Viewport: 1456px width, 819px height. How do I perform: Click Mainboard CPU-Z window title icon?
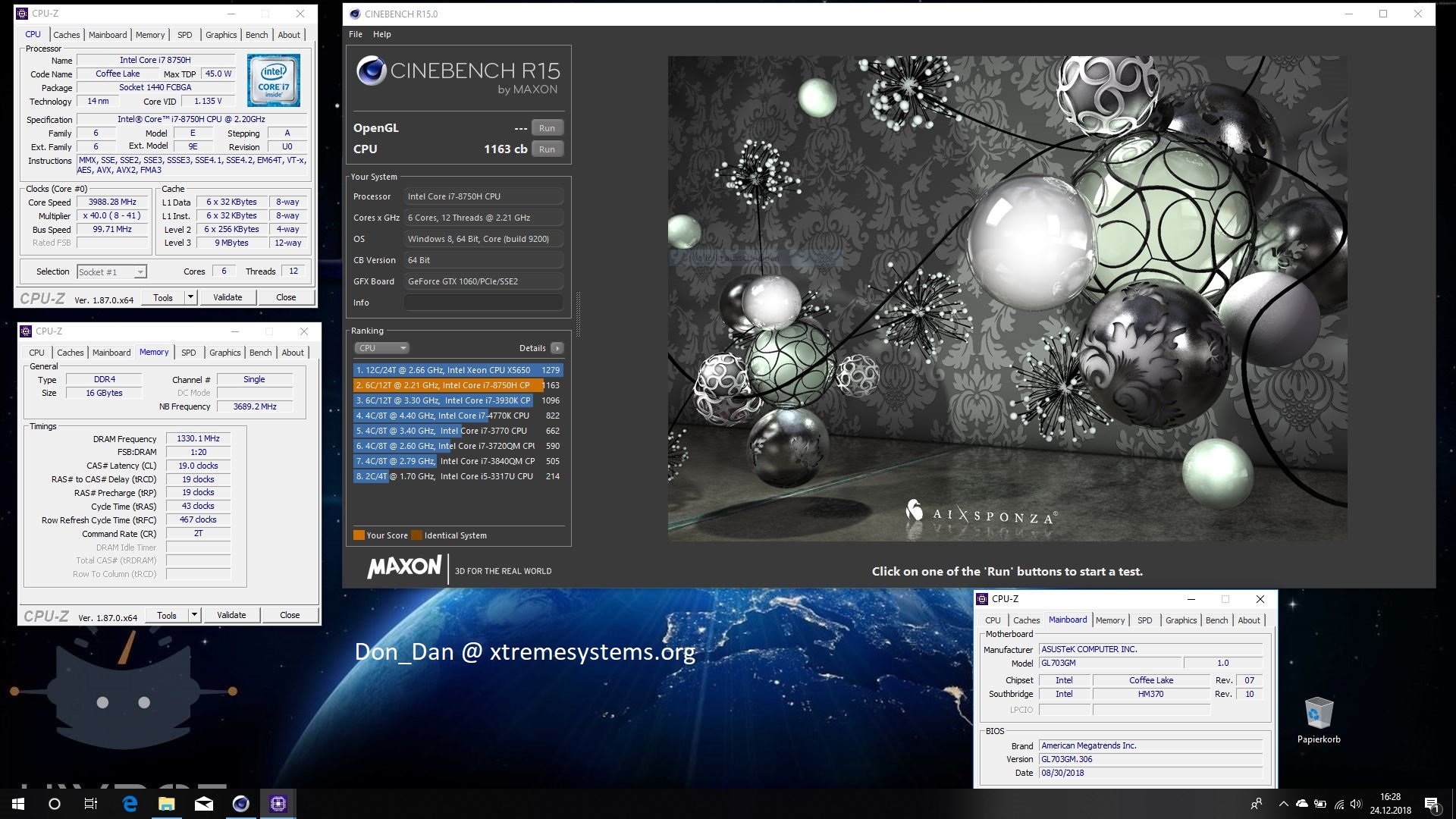[982, 599]
